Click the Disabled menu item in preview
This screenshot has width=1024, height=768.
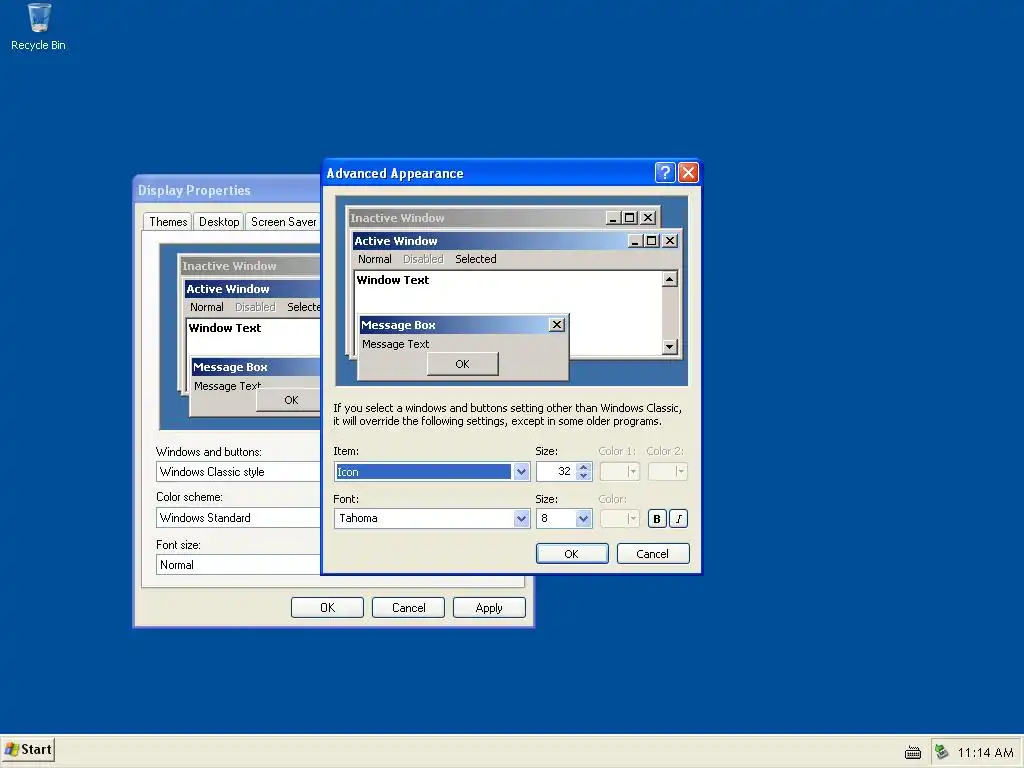tap(423, 259)
